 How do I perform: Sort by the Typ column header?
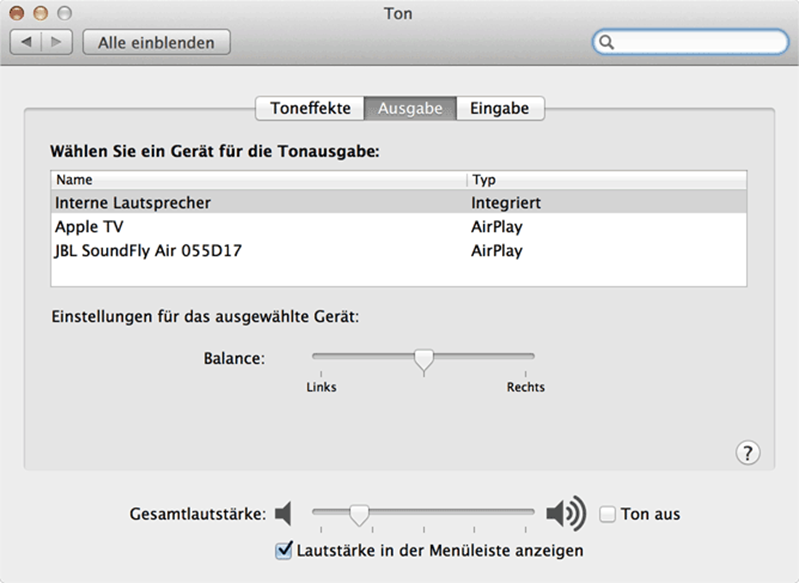point(606,180)
